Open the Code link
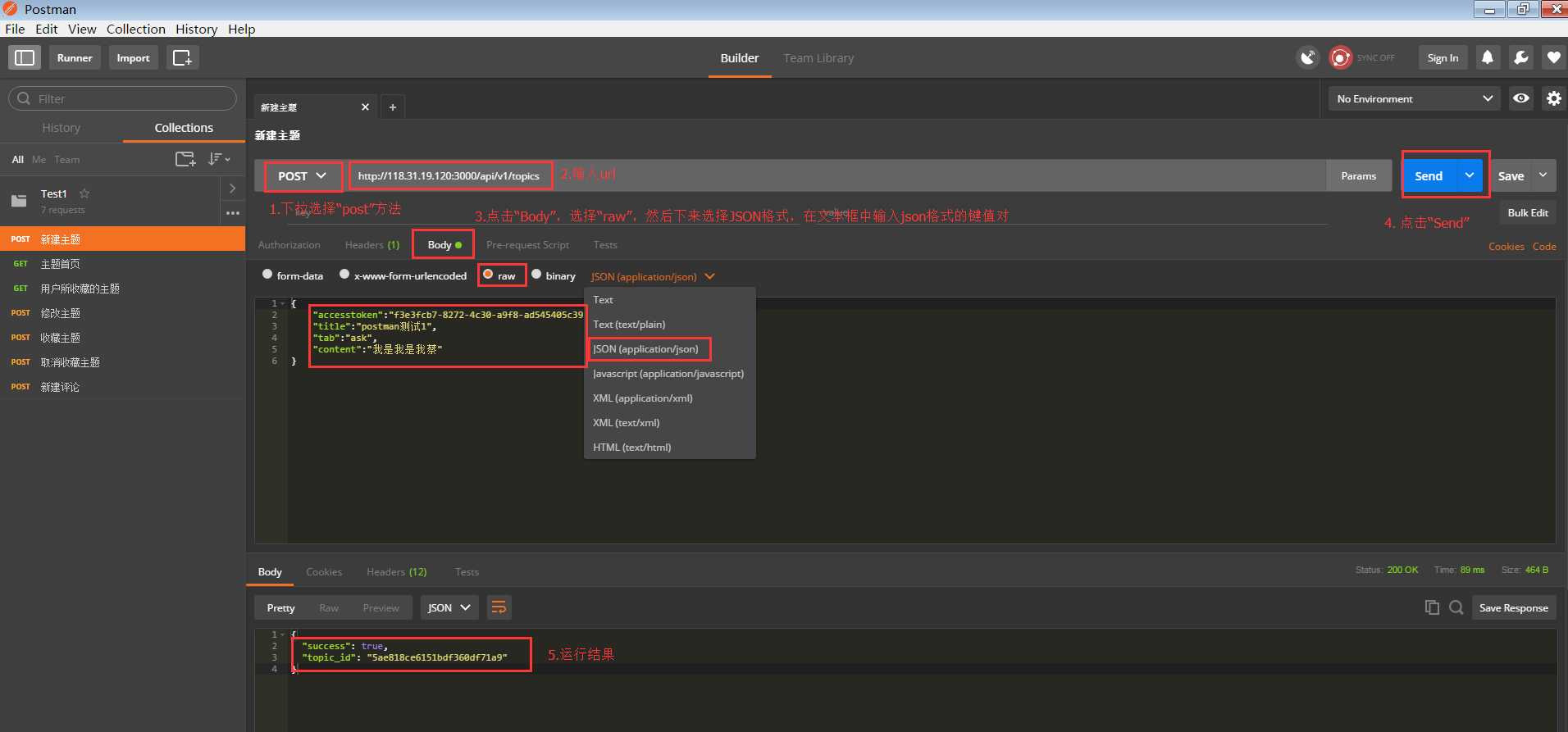The width and height of the screenshot is (1568, 732). [1544, 247]
